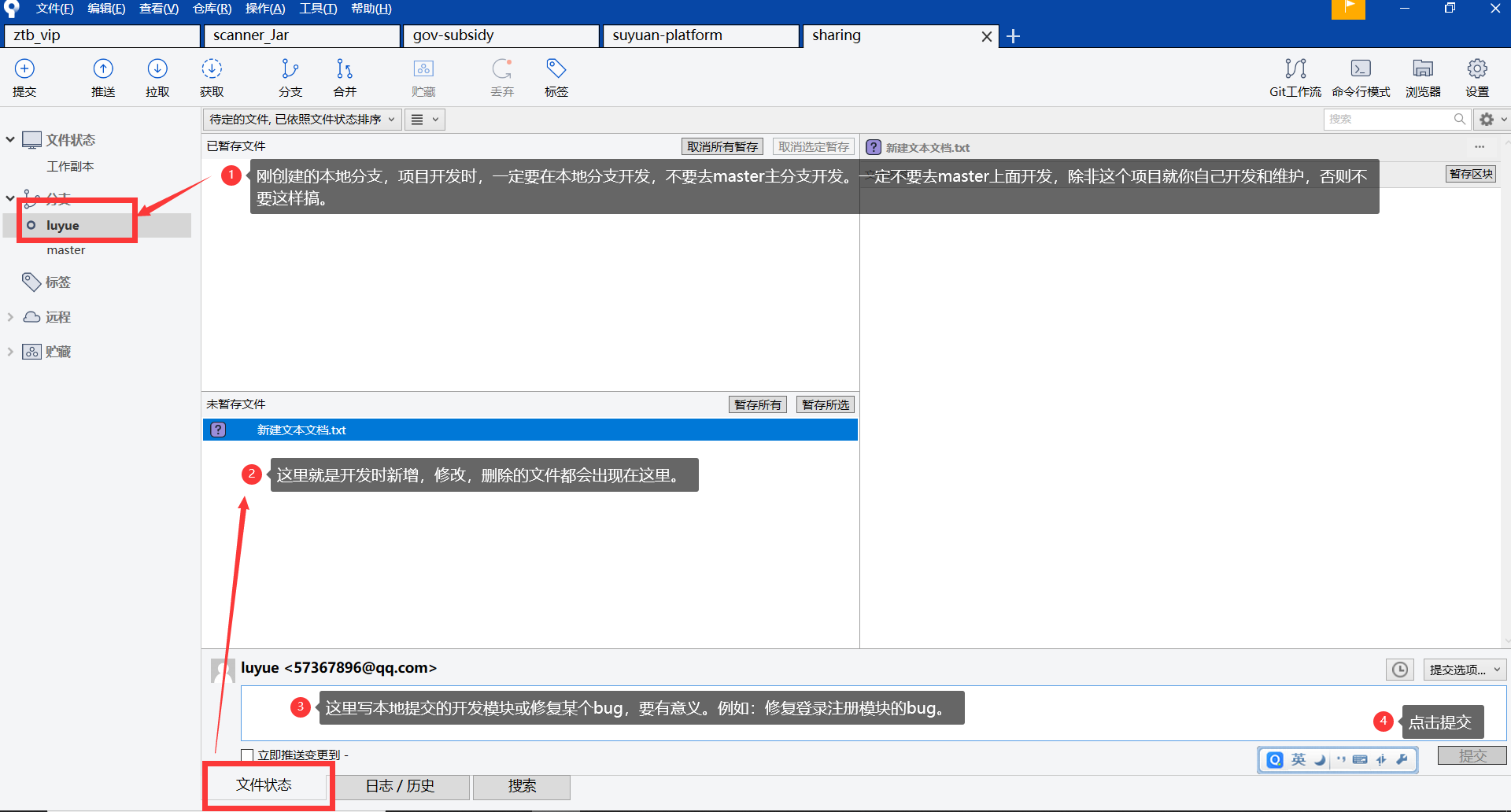Click 暂存所有 button
Screen dimensions: 1511x812
(x=758, y=405)
